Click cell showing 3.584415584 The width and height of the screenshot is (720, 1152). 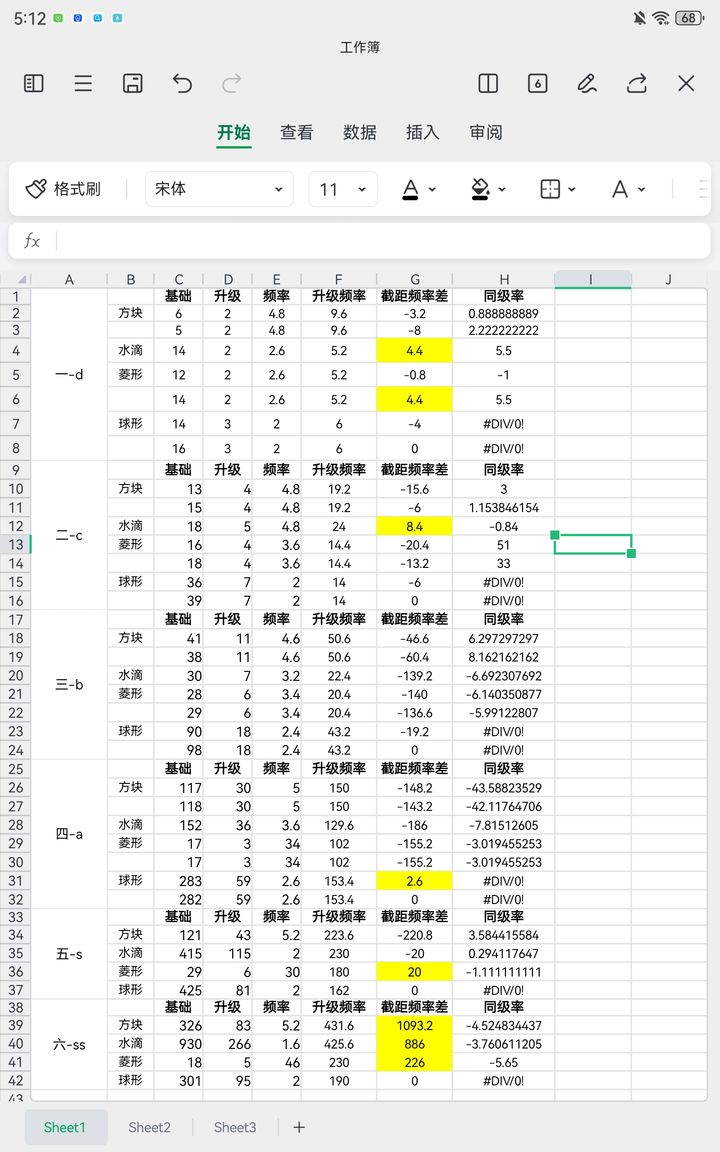point(503,935)
